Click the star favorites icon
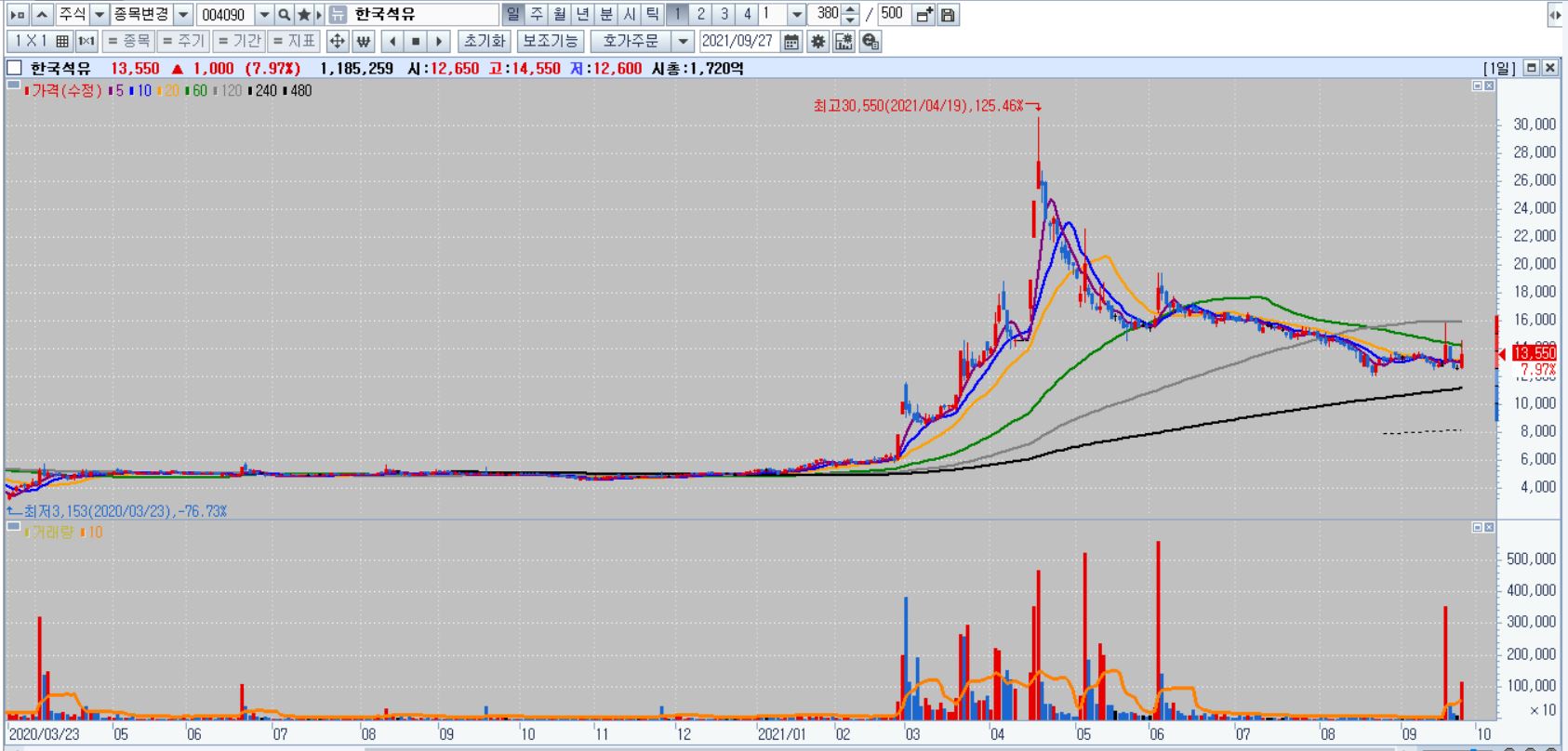1568x751 pixels. [x=303, y=15]
